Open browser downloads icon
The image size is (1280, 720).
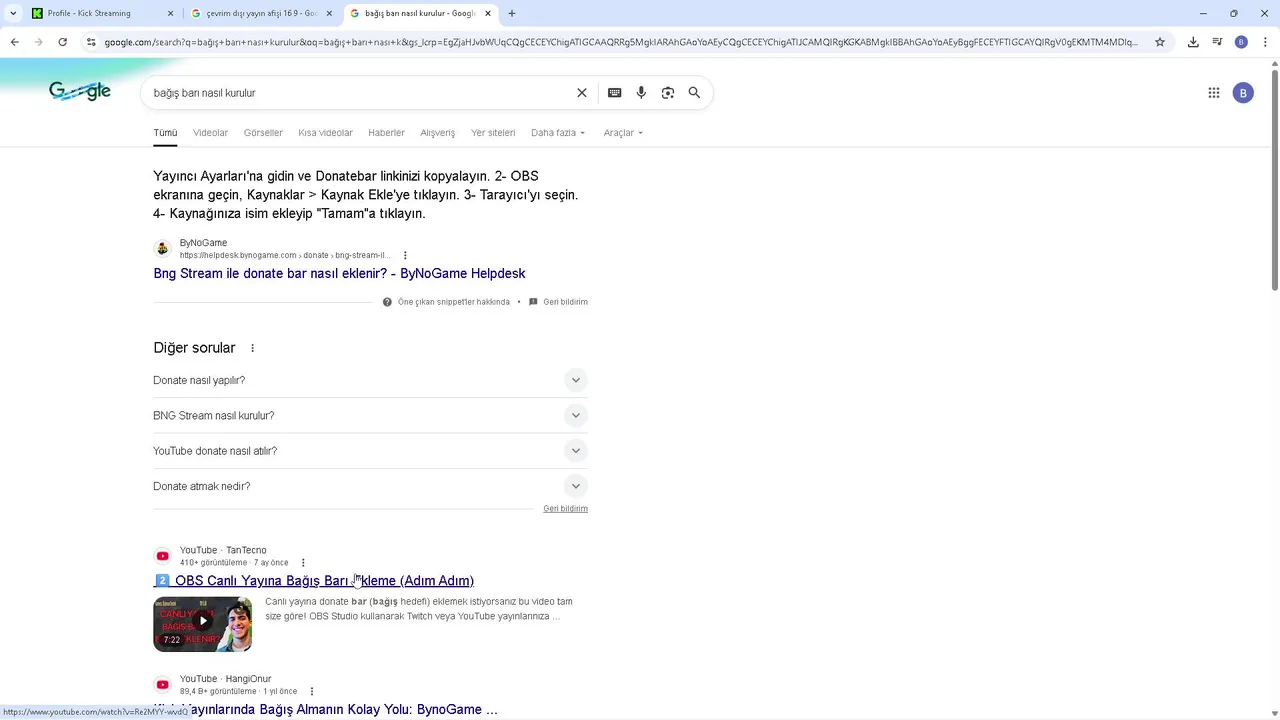(x=1193, y=42)
